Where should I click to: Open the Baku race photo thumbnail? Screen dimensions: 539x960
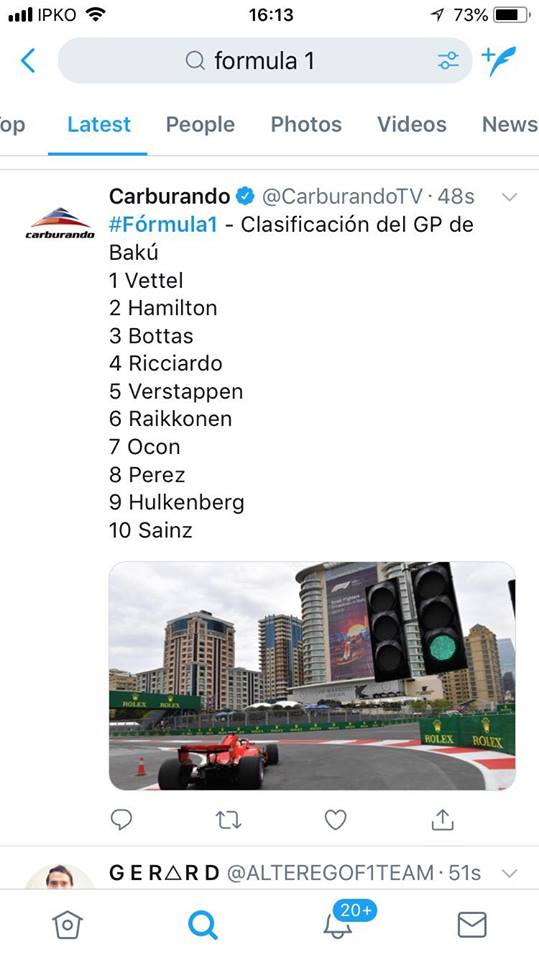312,676
